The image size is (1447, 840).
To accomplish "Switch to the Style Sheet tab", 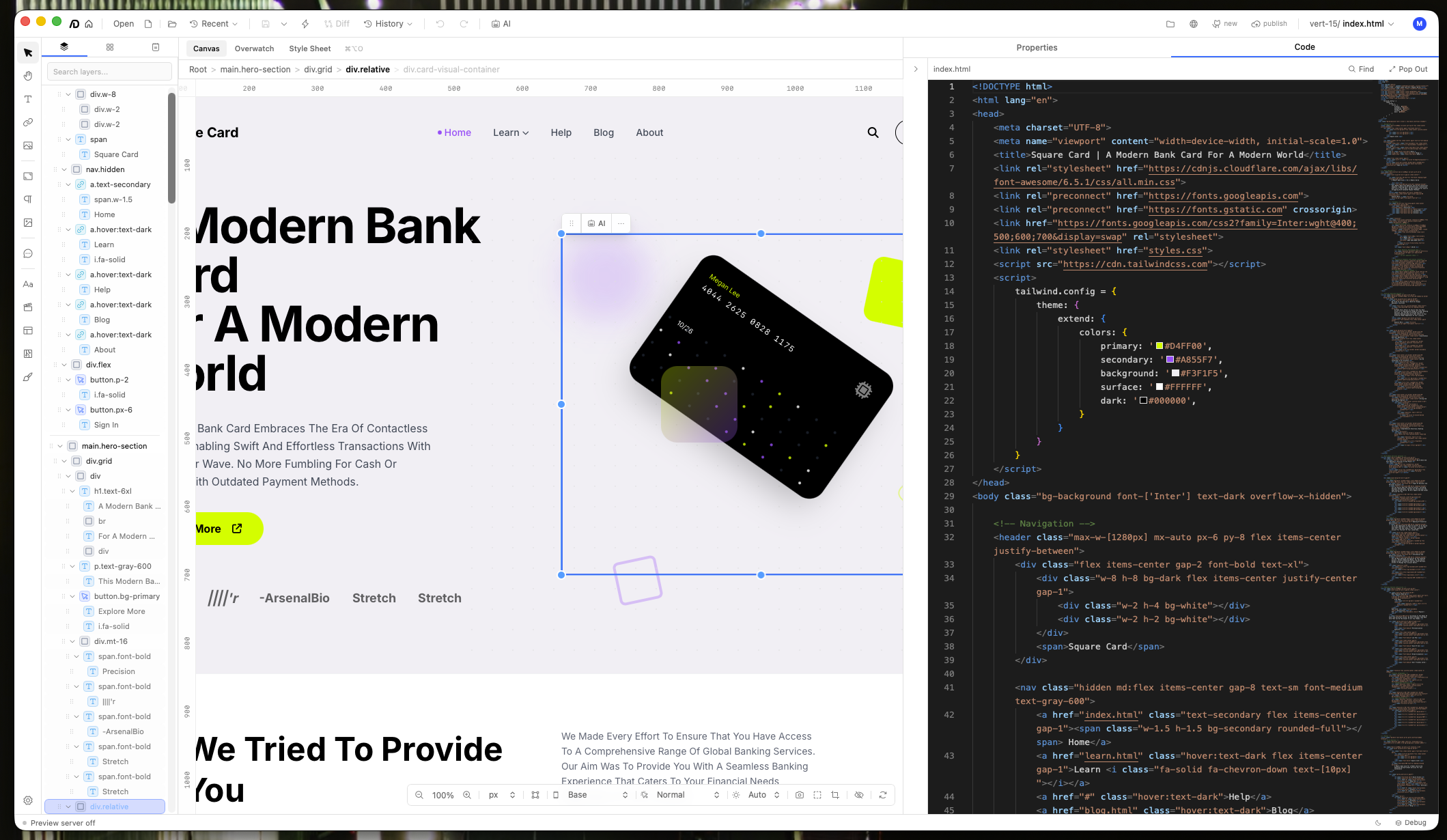I will 309,48.
